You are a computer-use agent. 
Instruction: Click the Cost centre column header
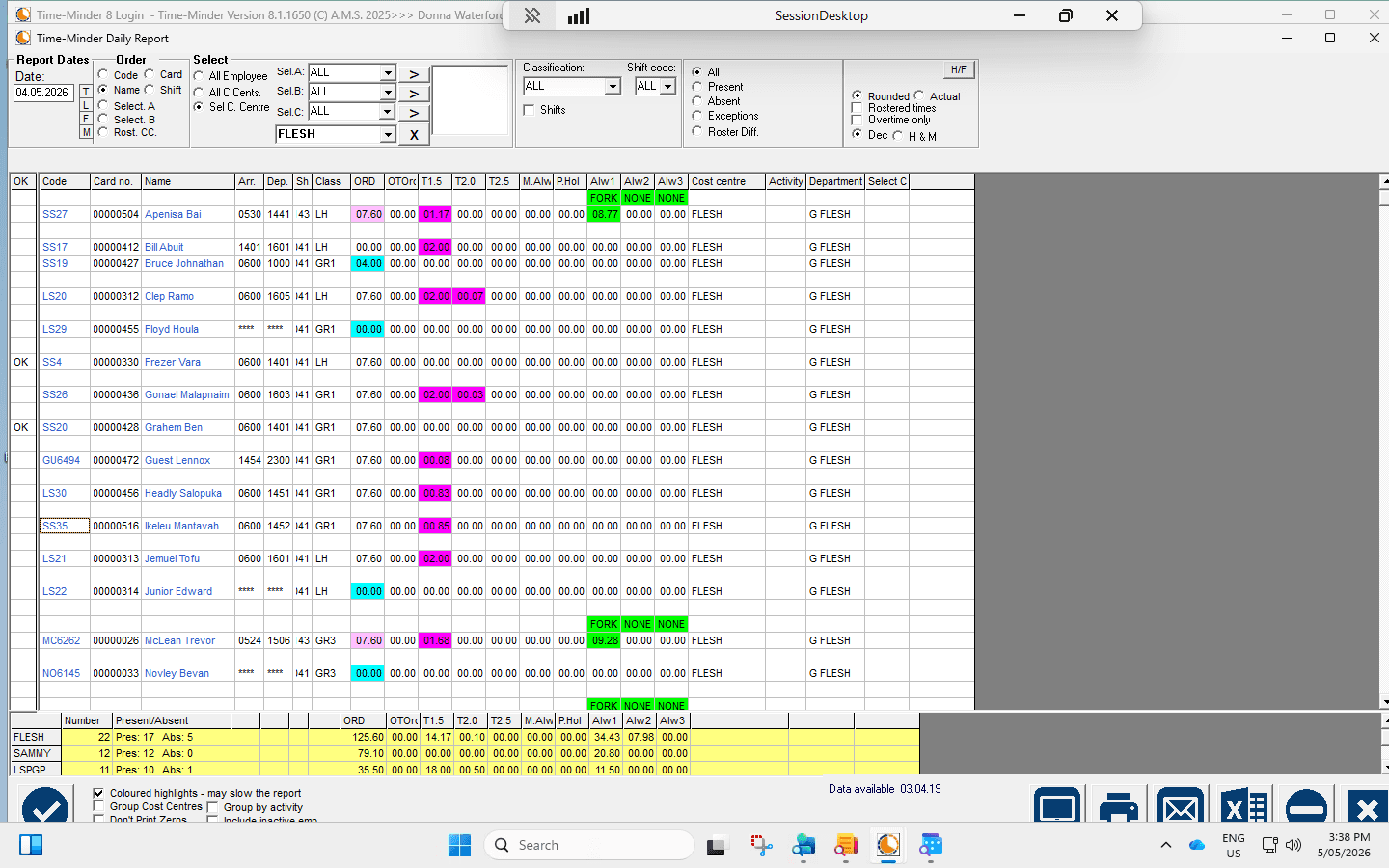726,181
